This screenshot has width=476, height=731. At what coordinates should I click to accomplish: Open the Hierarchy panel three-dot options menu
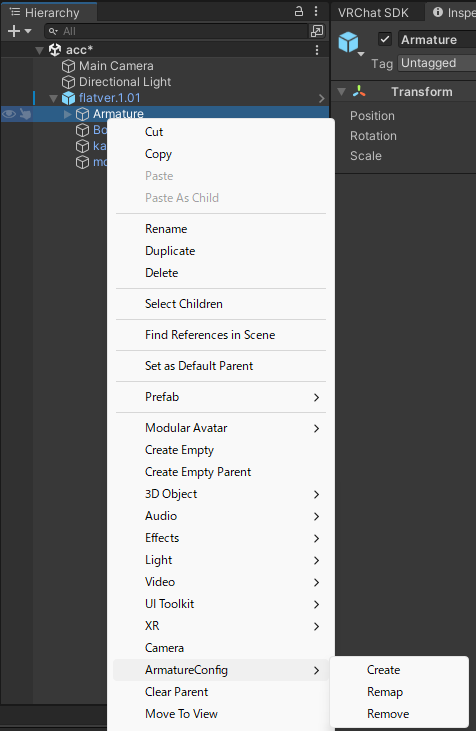316,12
